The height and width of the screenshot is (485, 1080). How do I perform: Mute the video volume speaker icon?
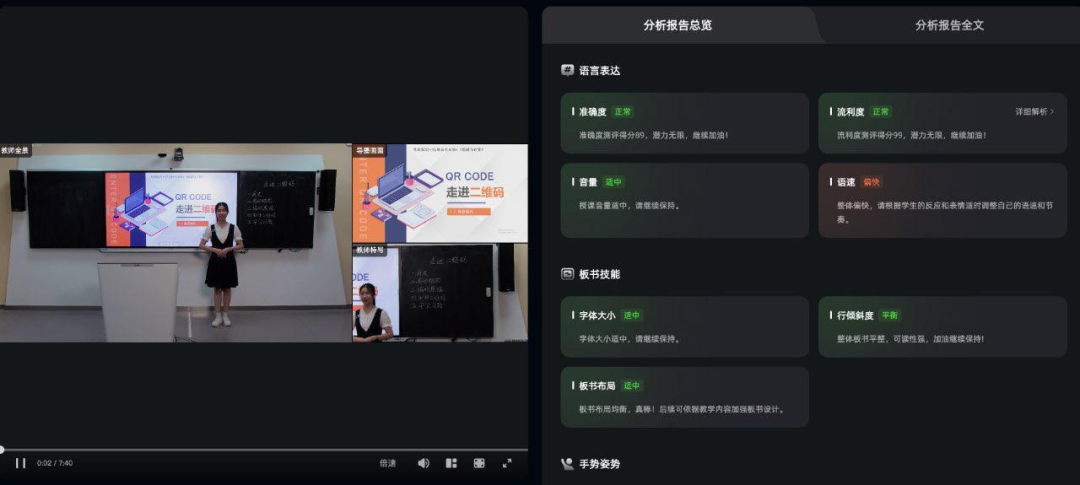[x=424, y=463]
